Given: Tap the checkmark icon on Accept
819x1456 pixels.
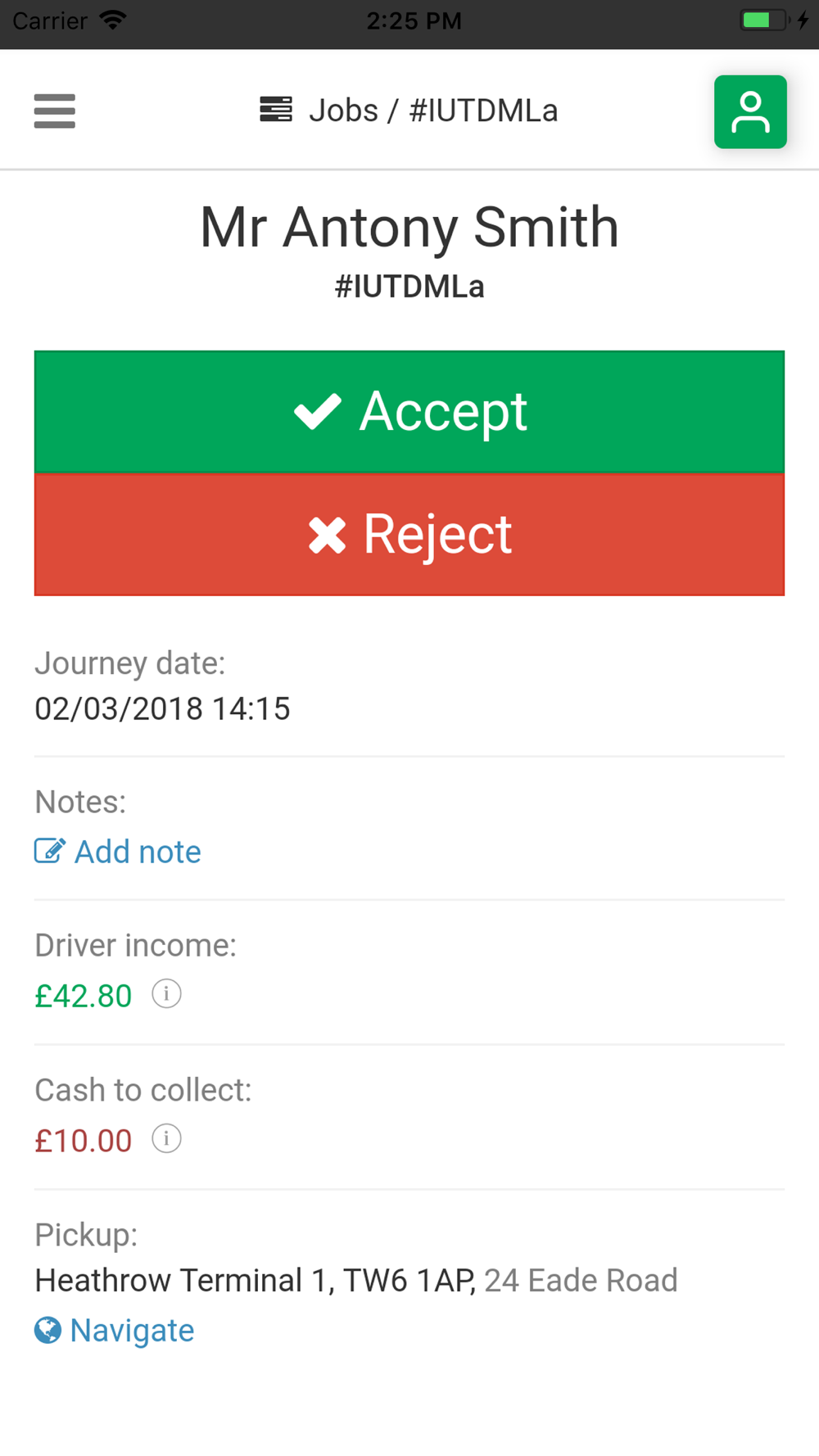Looking at the screenshot, I should [x=318, y=411].
